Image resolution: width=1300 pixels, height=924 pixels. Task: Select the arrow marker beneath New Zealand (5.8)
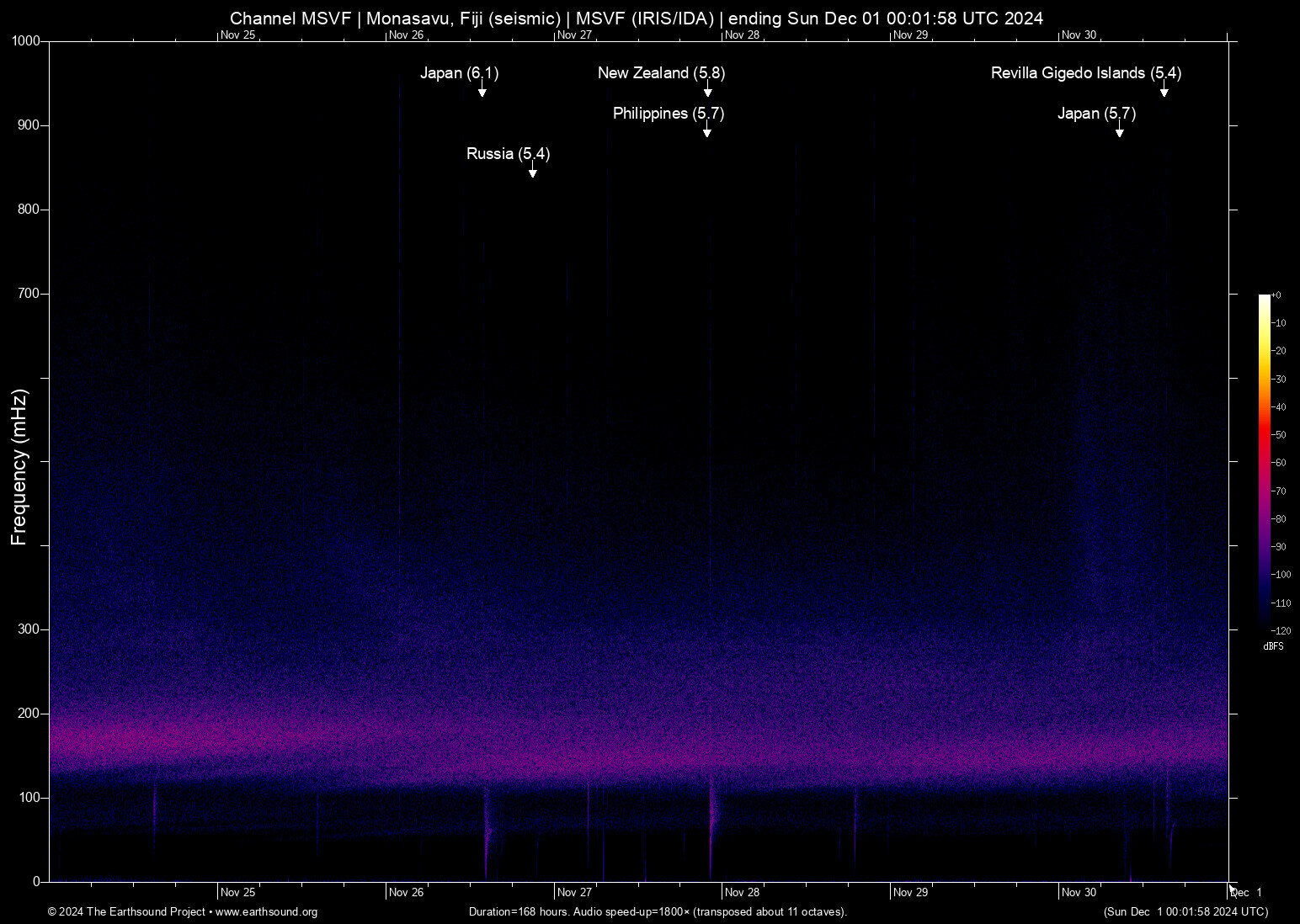click(708, 89)
